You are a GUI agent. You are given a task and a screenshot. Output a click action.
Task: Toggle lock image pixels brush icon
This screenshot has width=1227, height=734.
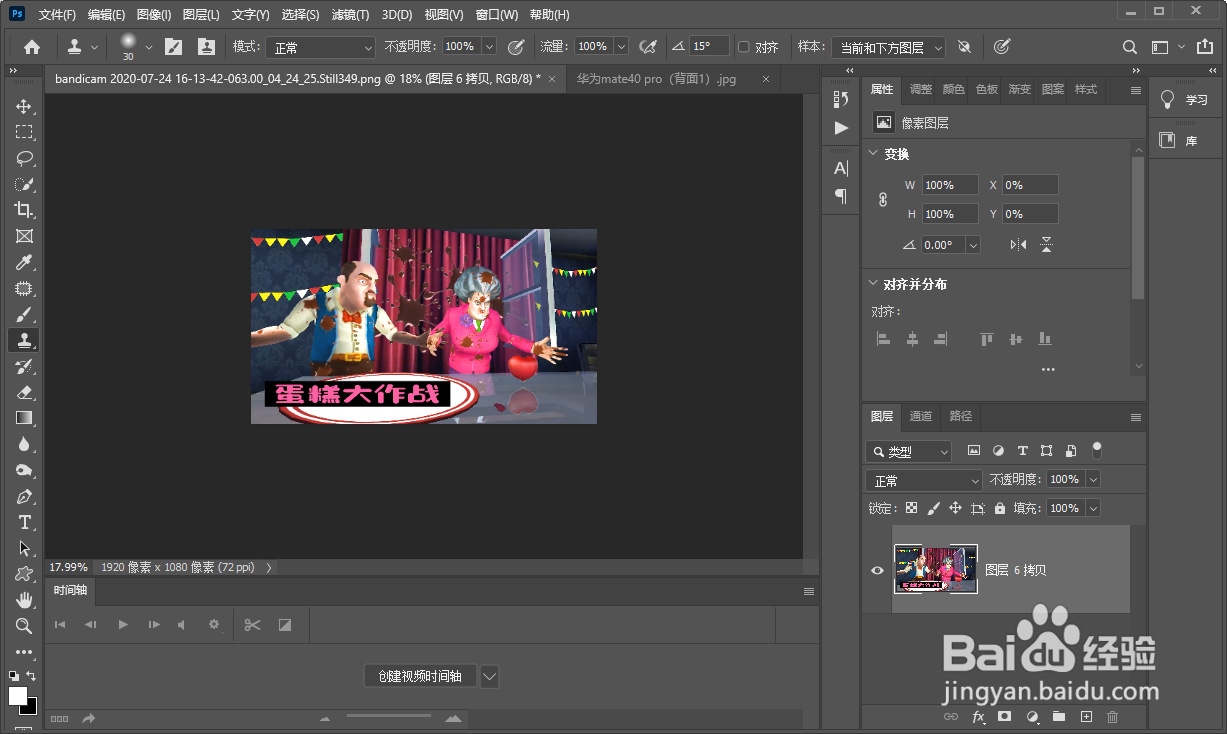click(x=933, y=508)
